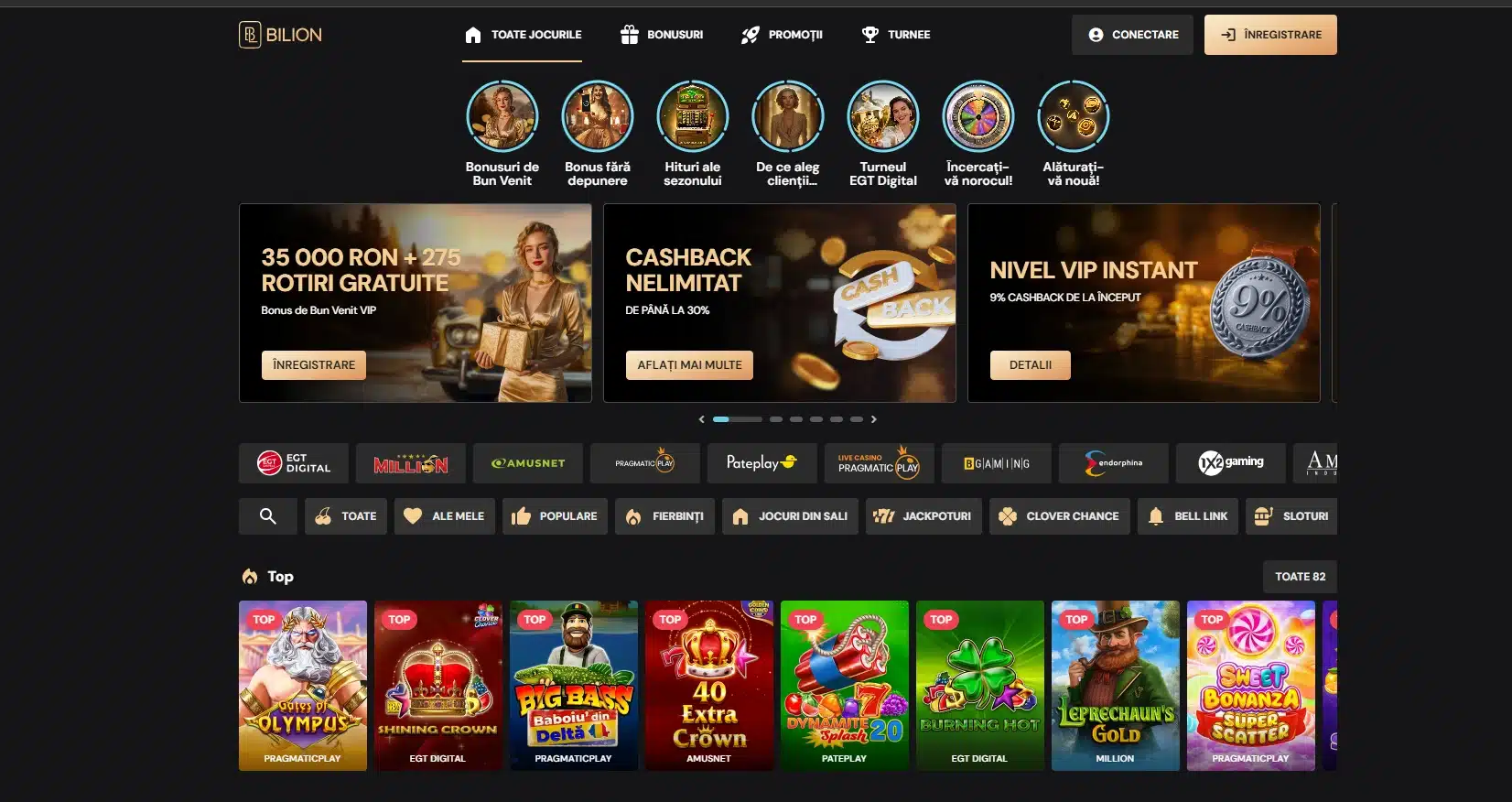Open the Hituri ale sezonului story circle
This screenshot has width=1512, height=802.
pyautogui.click(x=693, y=116)
